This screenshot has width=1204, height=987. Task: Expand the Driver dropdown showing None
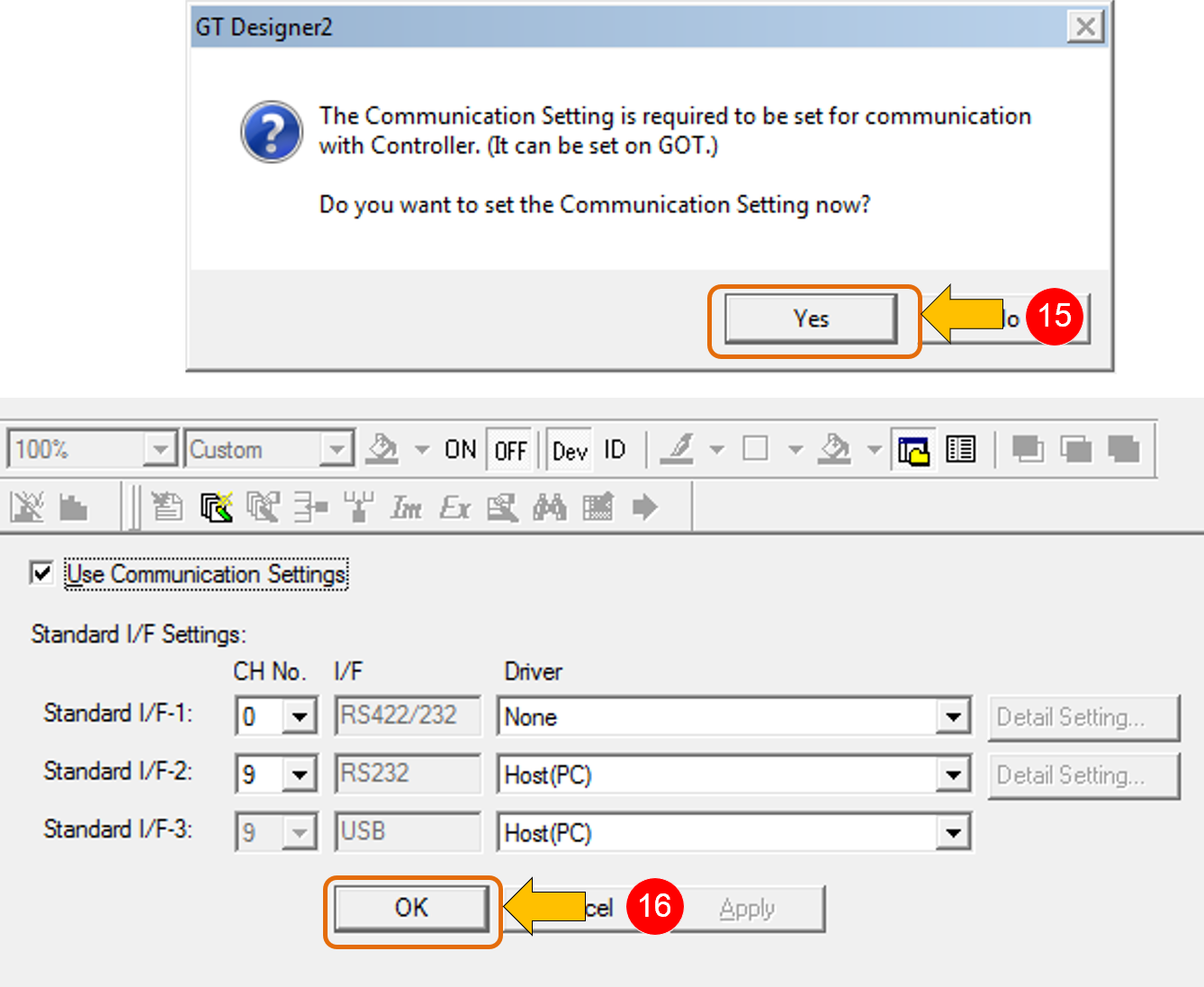point(952,717)
